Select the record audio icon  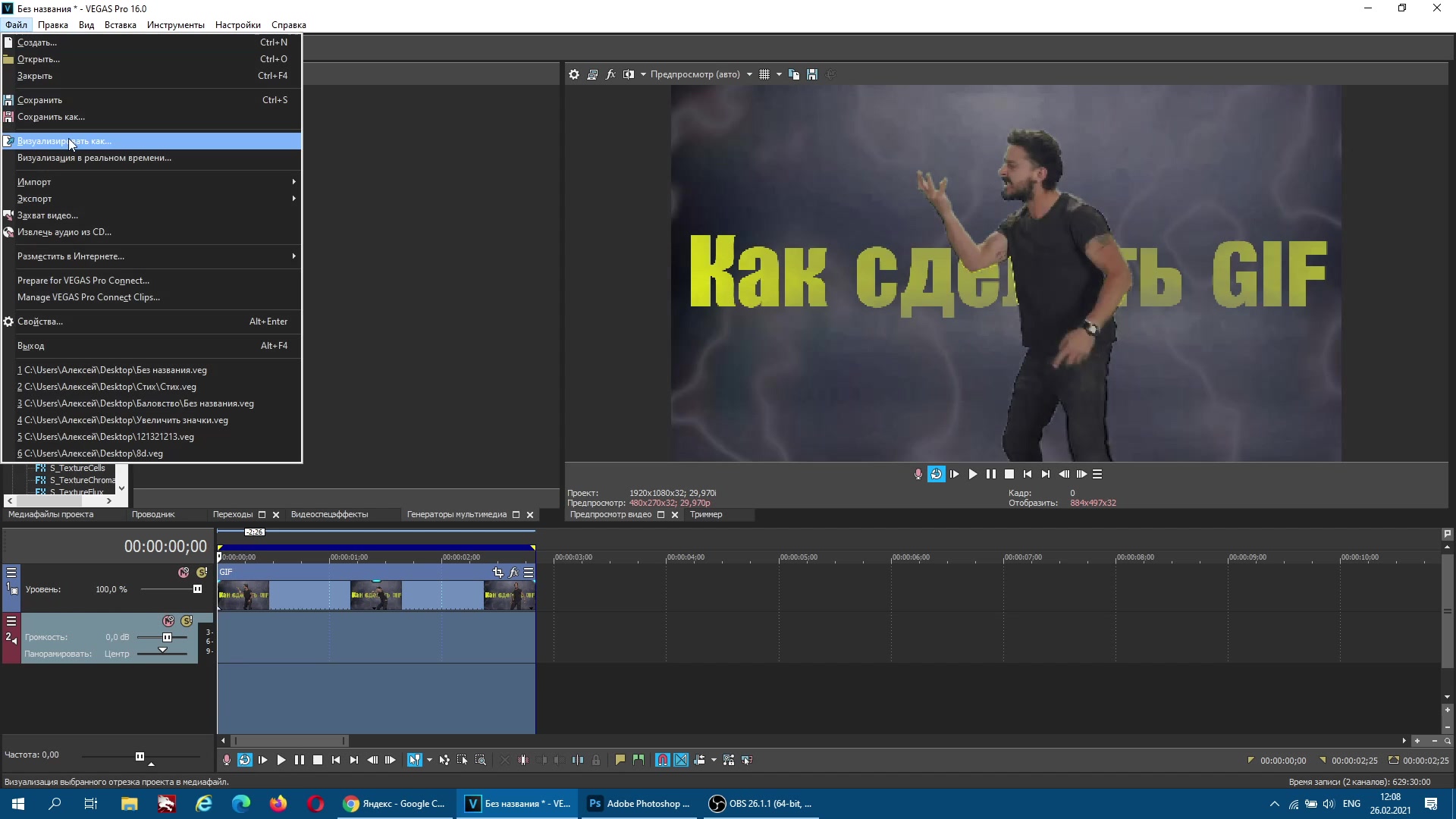(x=918, y=474)
